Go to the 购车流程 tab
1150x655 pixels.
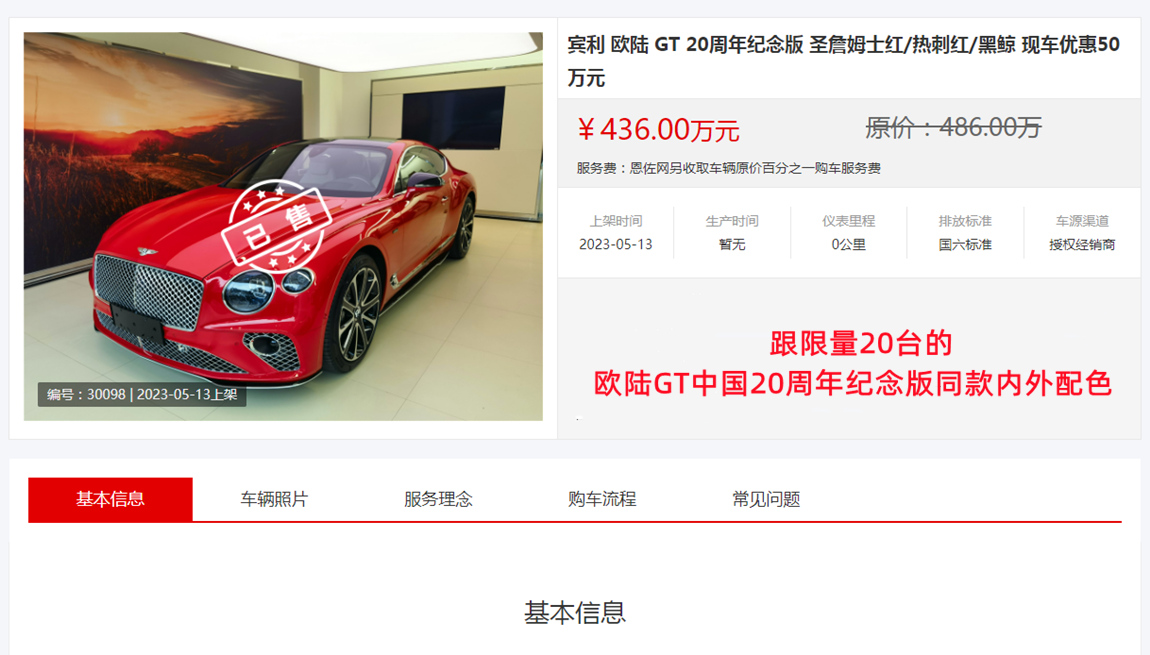[x=602, y=500]
